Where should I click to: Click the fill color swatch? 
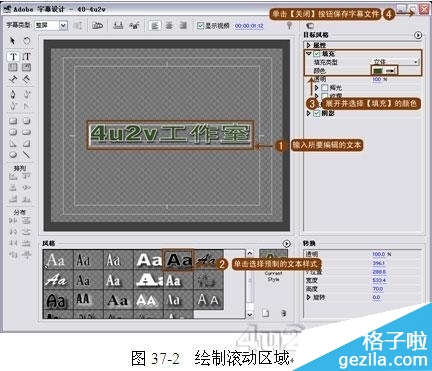point(378,71)
